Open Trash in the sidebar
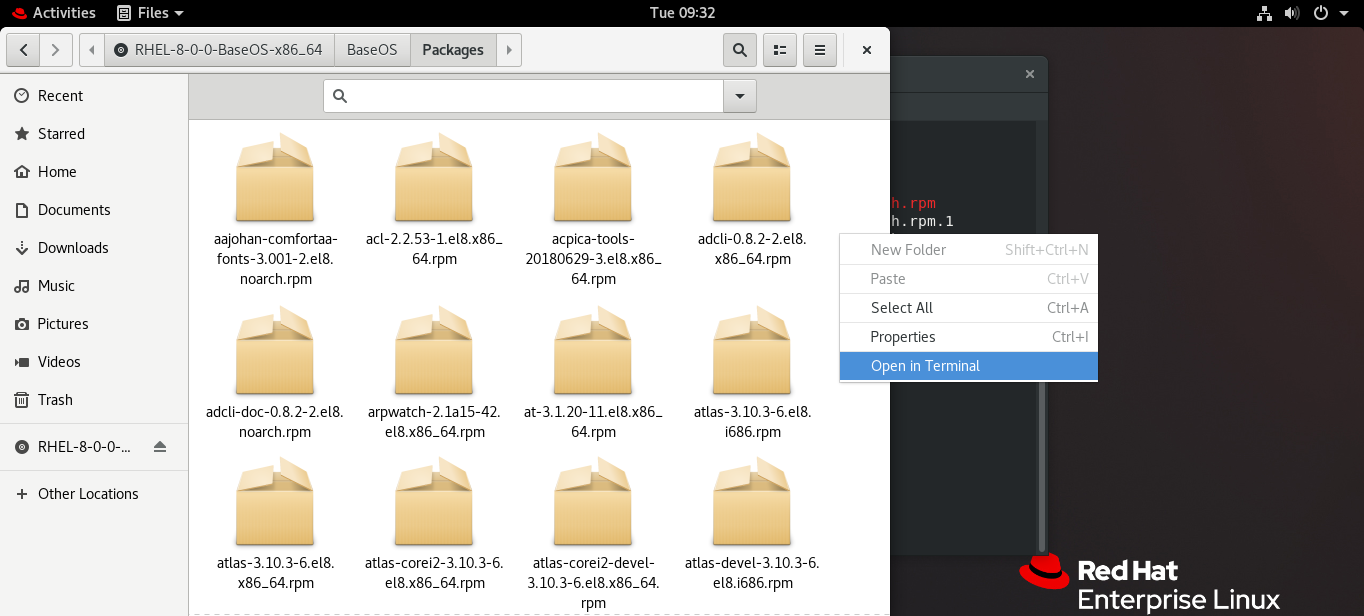This screenshot has height=616, width=1364. click(x=94, y=400)
